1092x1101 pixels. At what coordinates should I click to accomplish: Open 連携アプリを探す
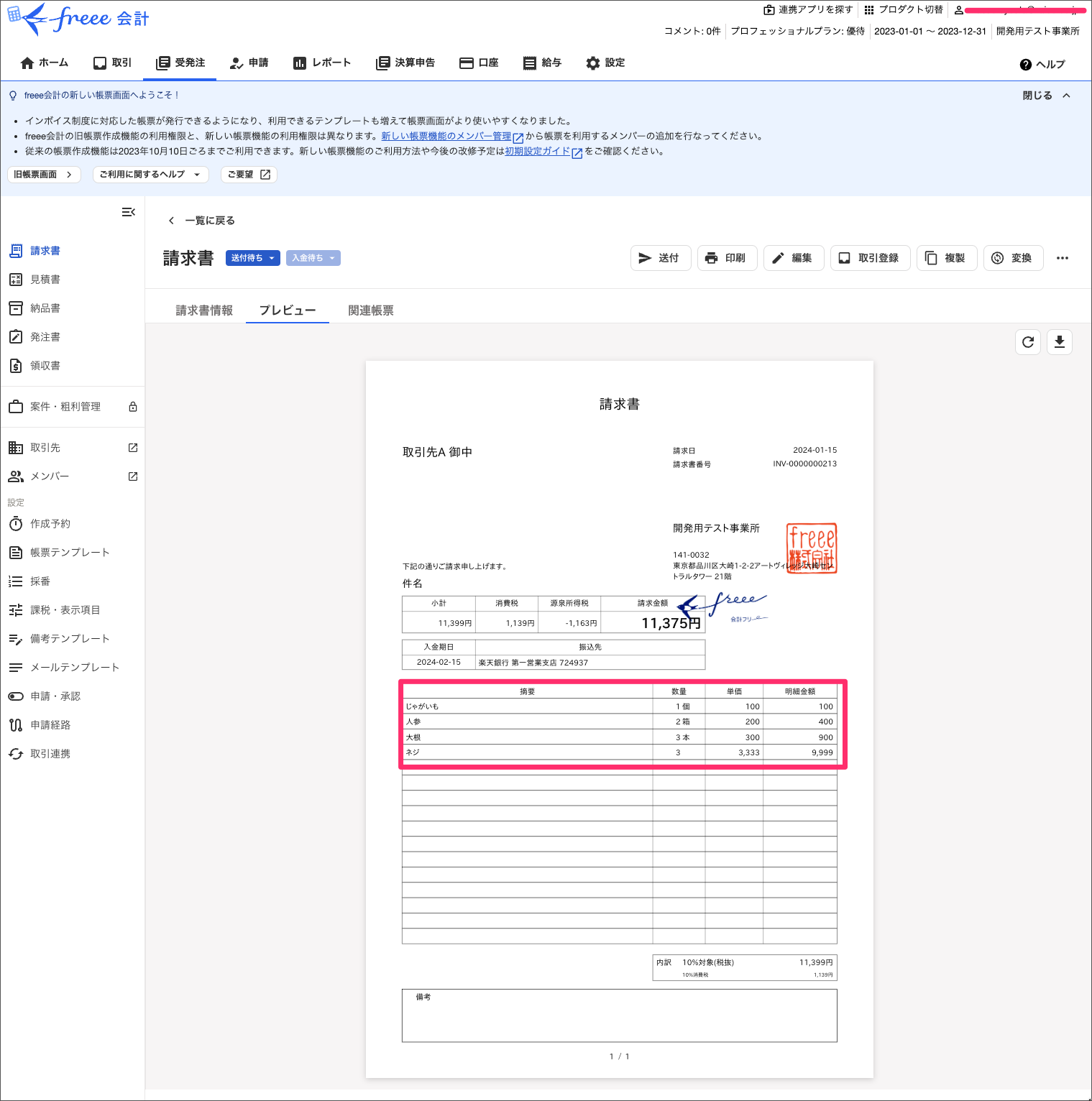pyautogui.click(x=808, y=10)
